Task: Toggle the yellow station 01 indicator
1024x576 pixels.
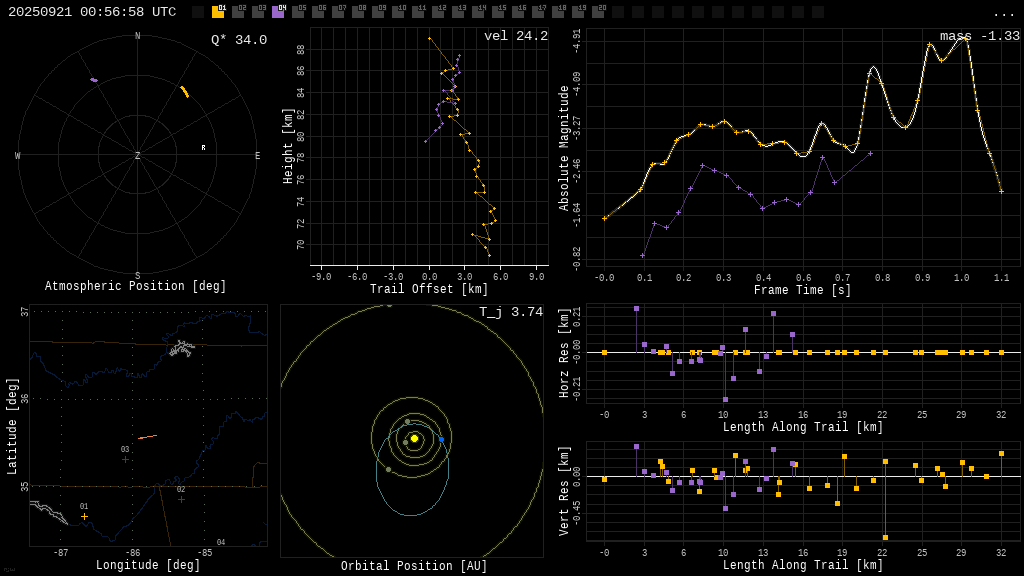Action: pos(218,12)
